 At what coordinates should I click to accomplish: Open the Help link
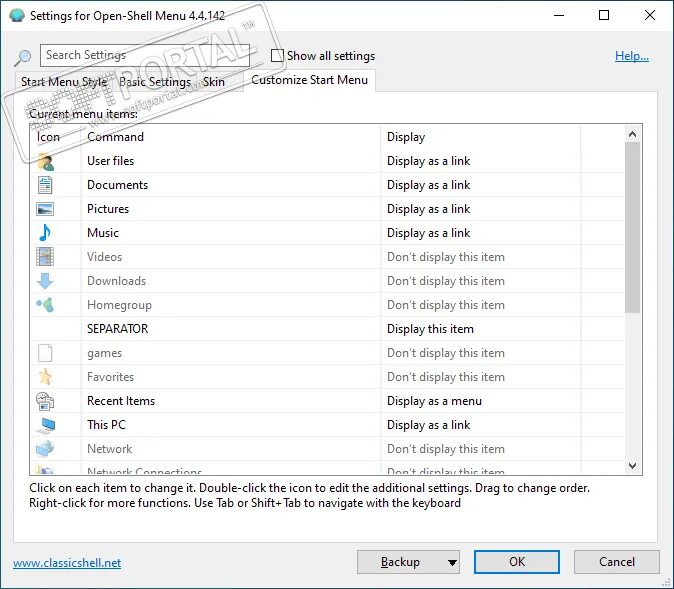pos(631,56)
